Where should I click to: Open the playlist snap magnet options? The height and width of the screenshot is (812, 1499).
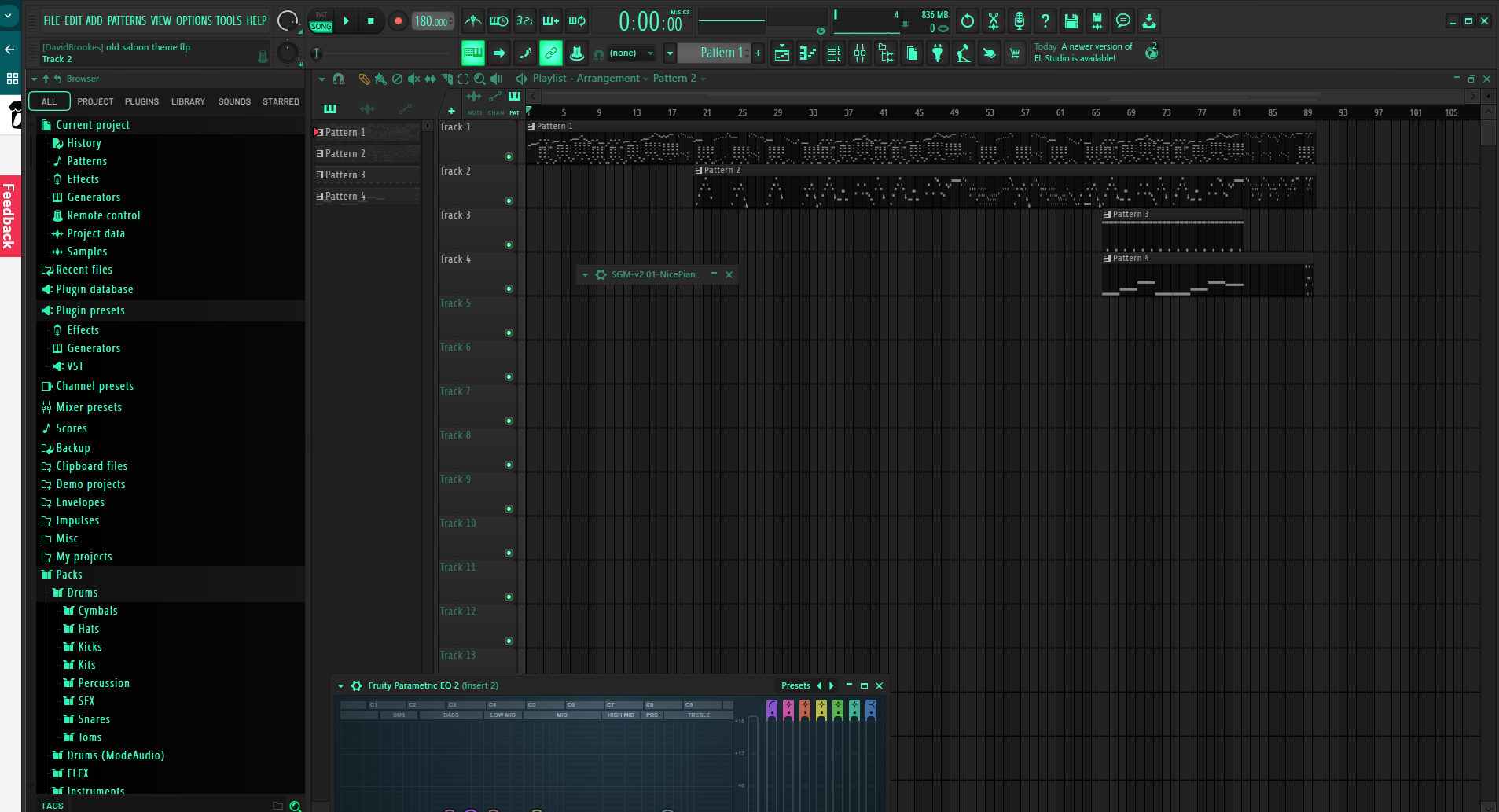click(338, 79)
